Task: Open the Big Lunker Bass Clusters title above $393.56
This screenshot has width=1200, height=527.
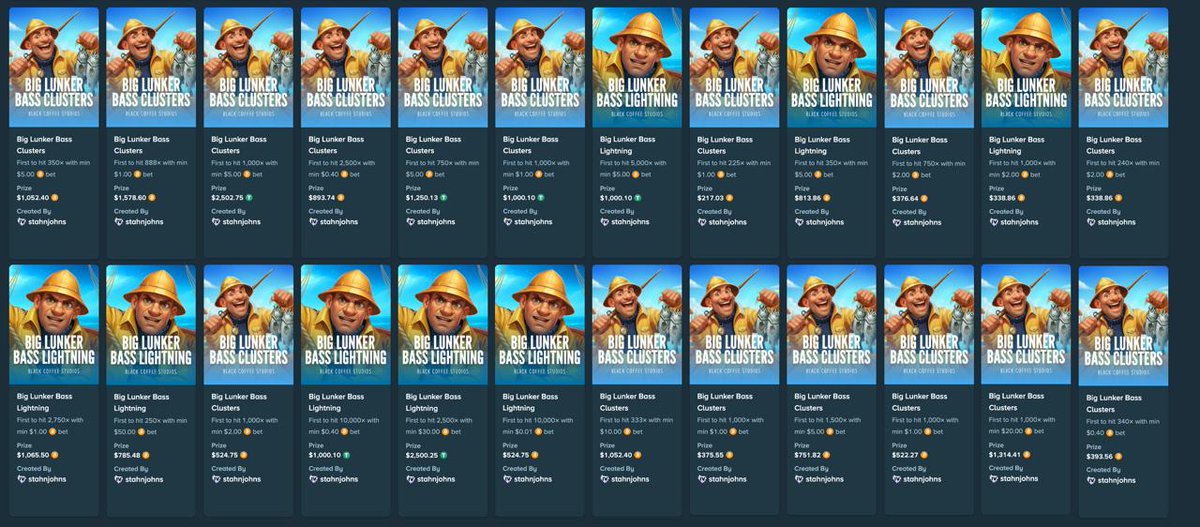Action: tap(1114, 404)
